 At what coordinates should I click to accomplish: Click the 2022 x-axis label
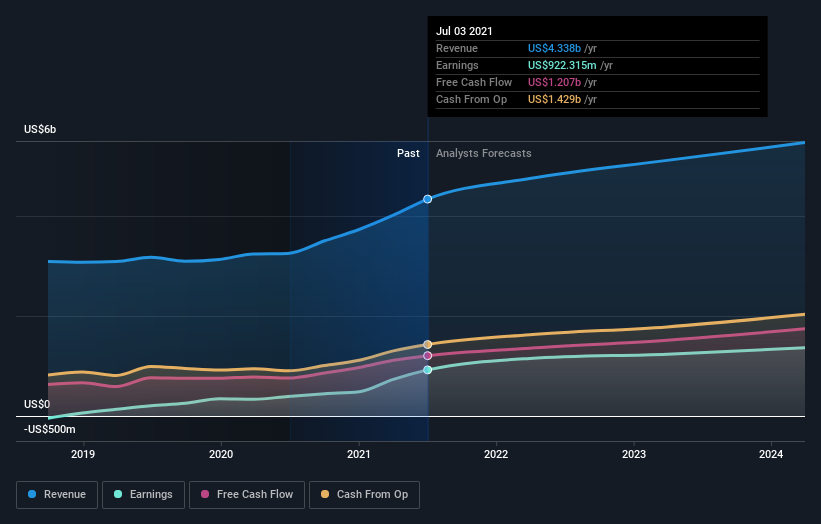tap(496, 454)
